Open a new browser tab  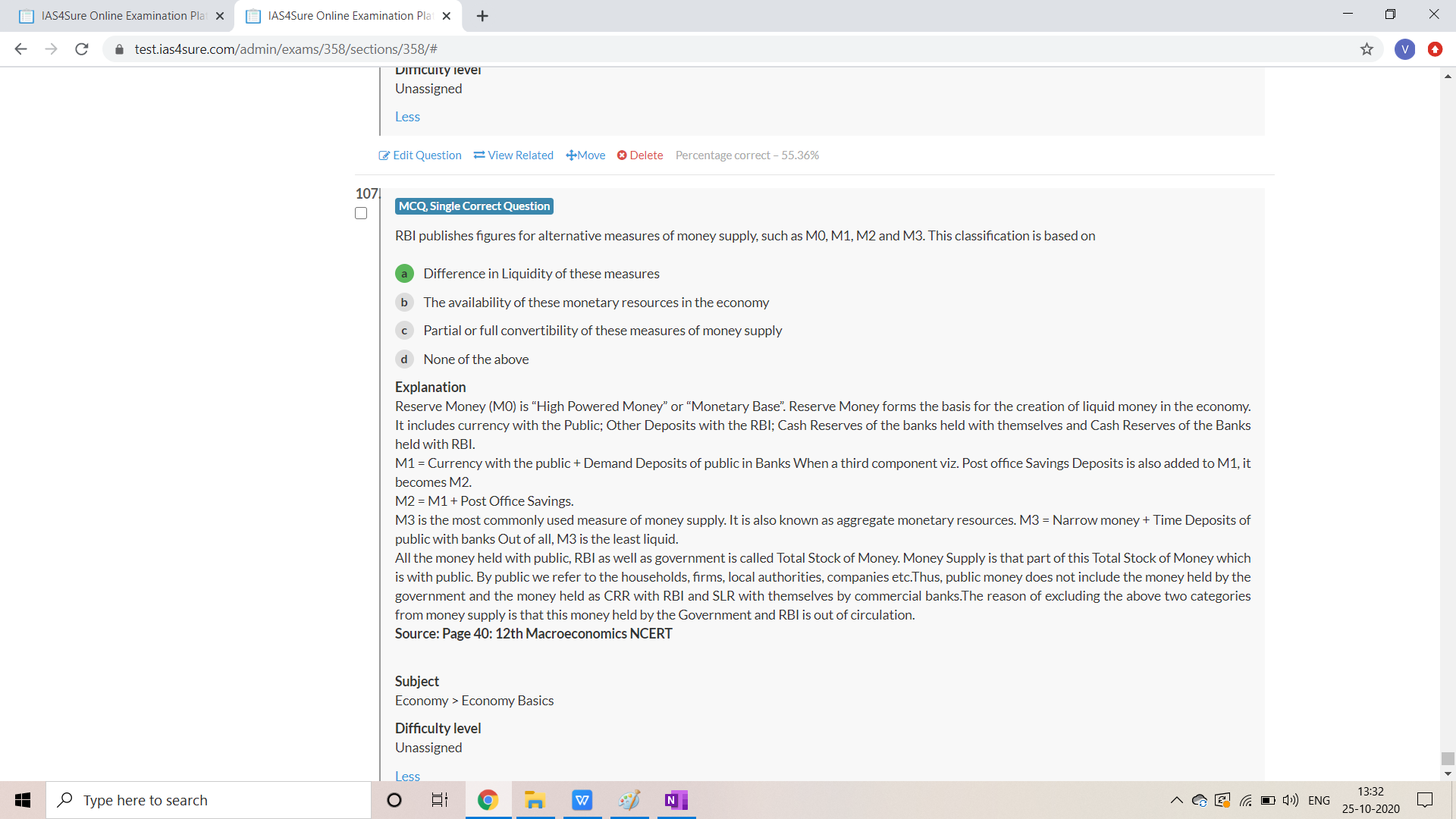pyautogui.click(x=482, y=16)
